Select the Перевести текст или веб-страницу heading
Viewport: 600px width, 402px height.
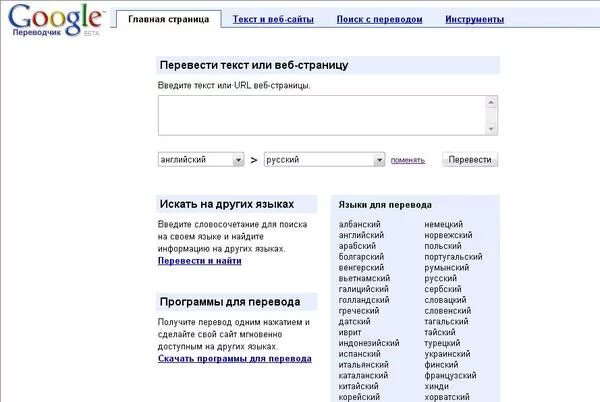pos(254,65)
